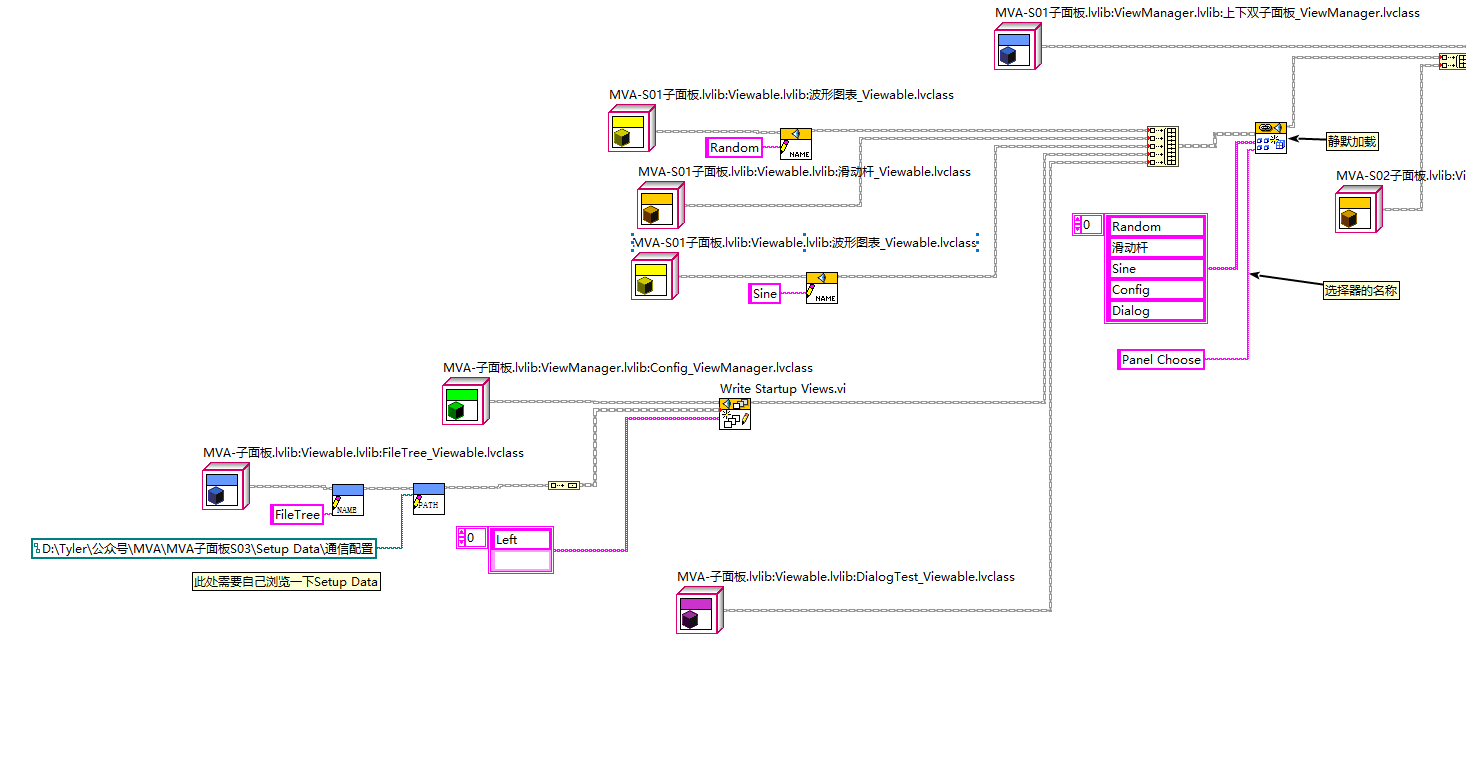The height and width of the screenshot is (779, 1466).
Task: Select the DialogTest_Viewable purple class icon
Action: (x=700, y=610)
